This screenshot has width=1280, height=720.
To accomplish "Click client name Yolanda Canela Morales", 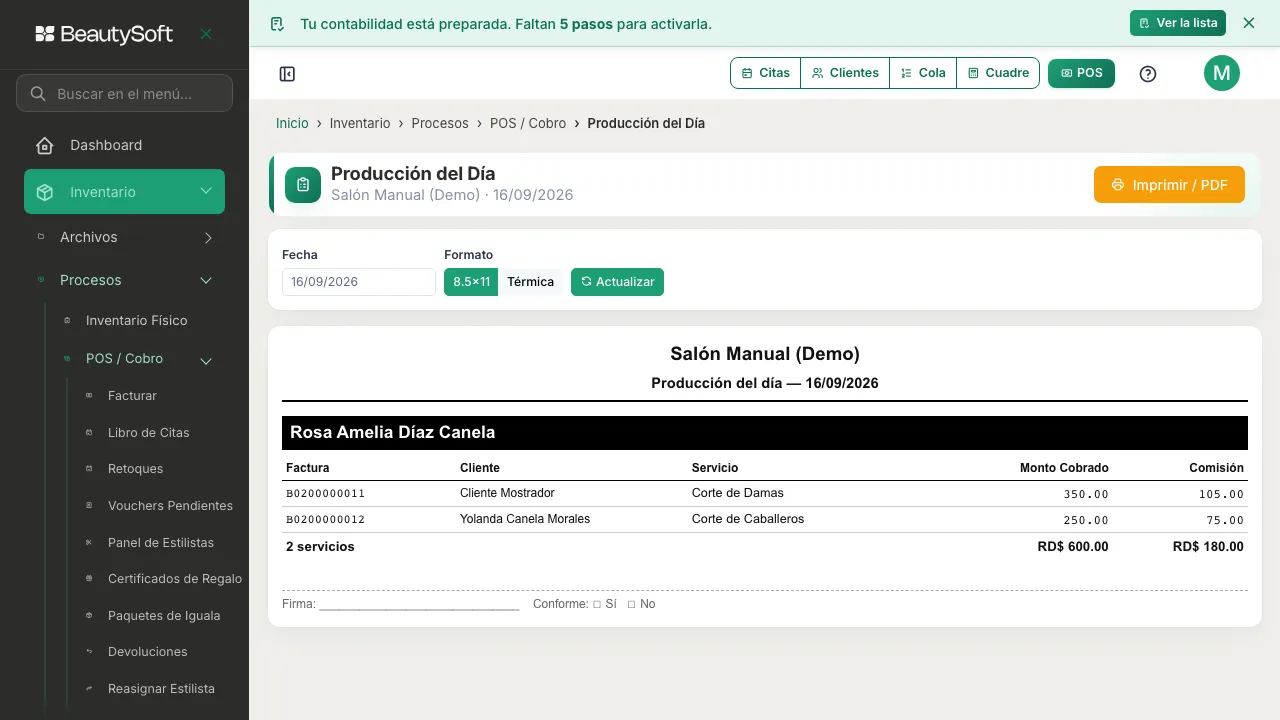I will point(525,519).
